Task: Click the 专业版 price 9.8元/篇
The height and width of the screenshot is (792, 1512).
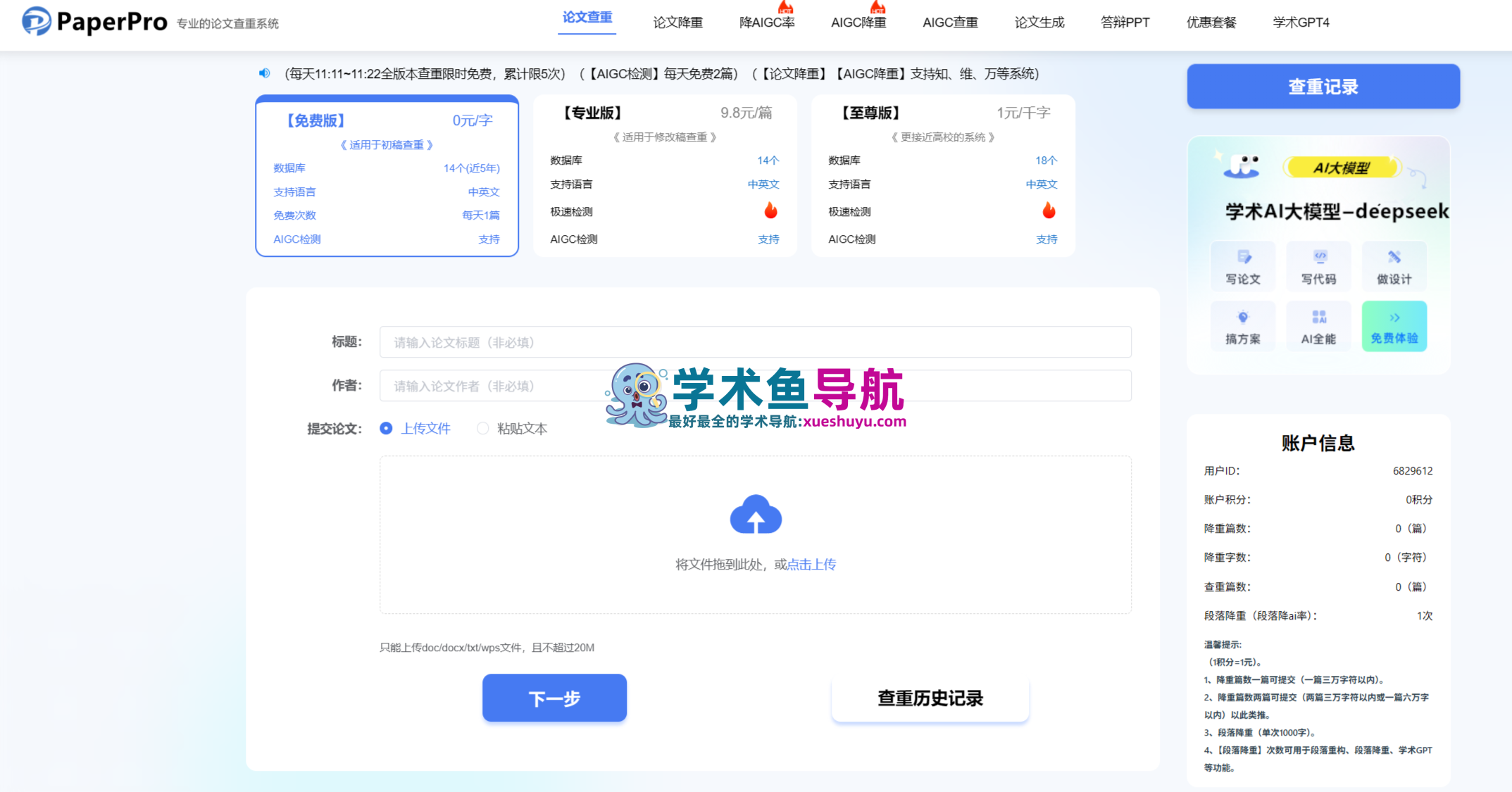Action: point(746,113)
